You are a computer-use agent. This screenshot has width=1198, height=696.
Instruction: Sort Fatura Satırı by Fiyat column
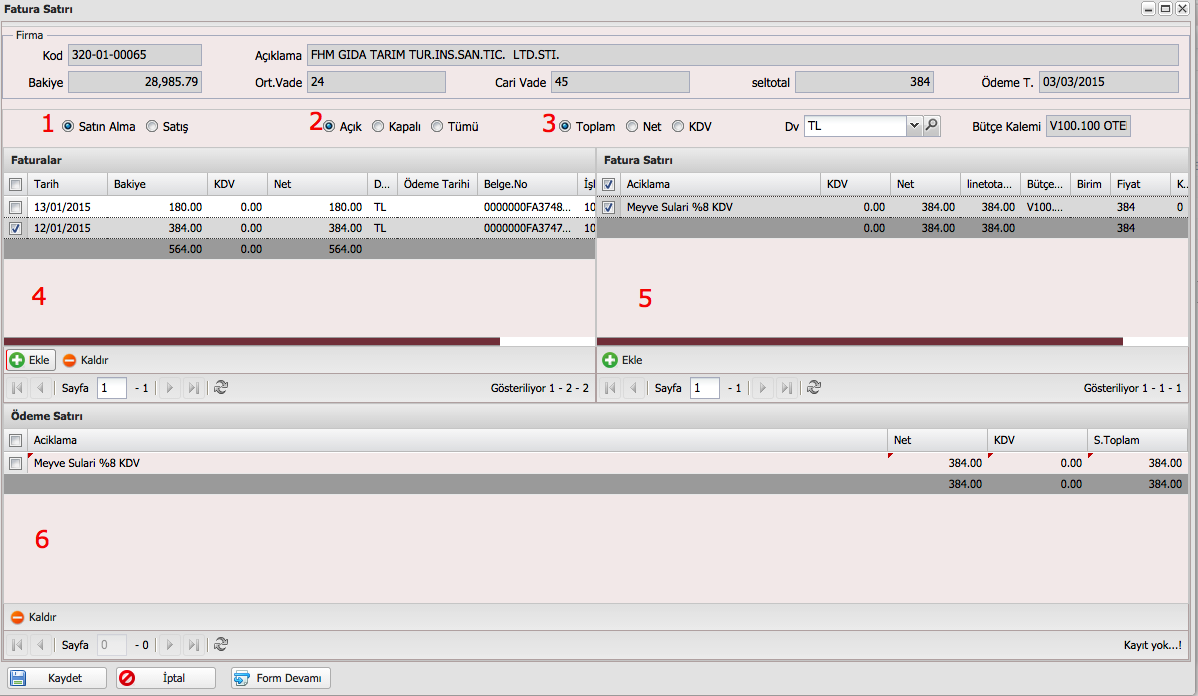pyautogui.click(x=1140, y=184)
